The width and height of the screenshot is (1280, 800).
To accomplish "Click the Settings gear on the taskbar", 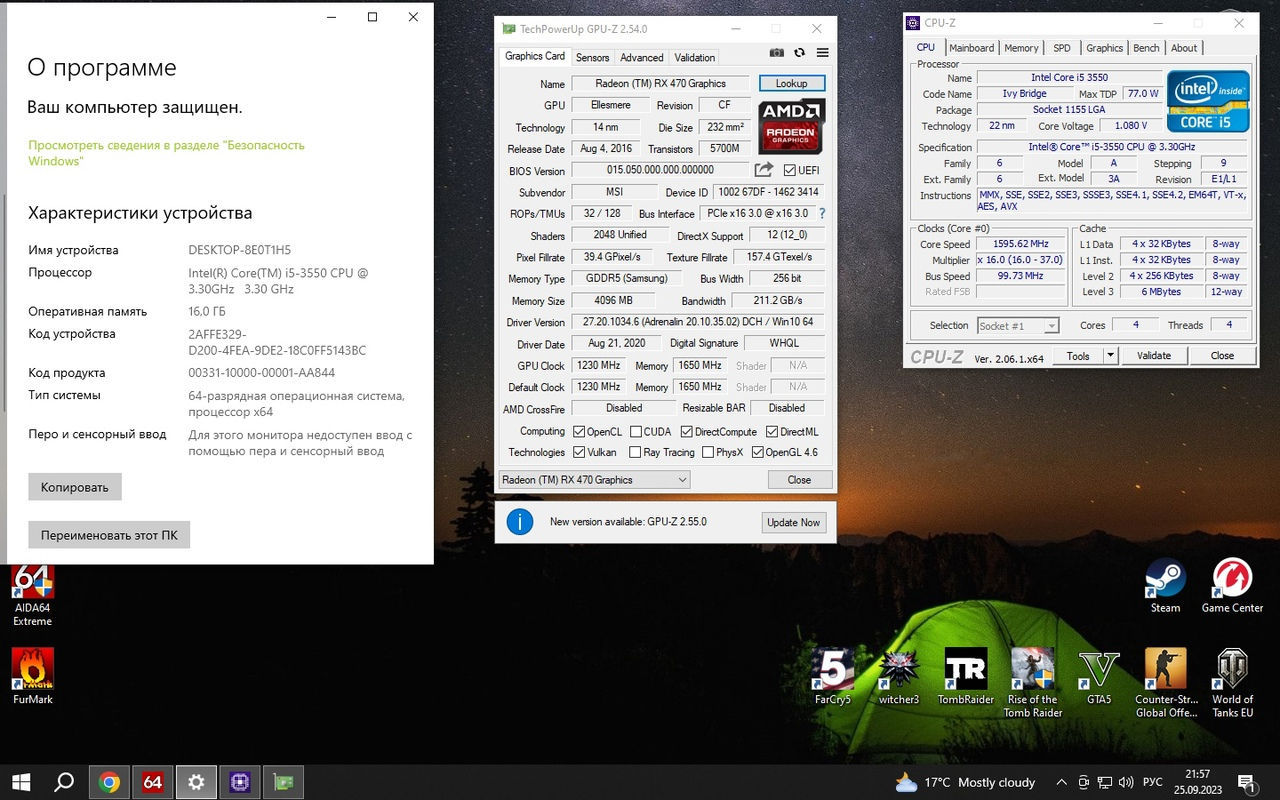I will 196,782.
